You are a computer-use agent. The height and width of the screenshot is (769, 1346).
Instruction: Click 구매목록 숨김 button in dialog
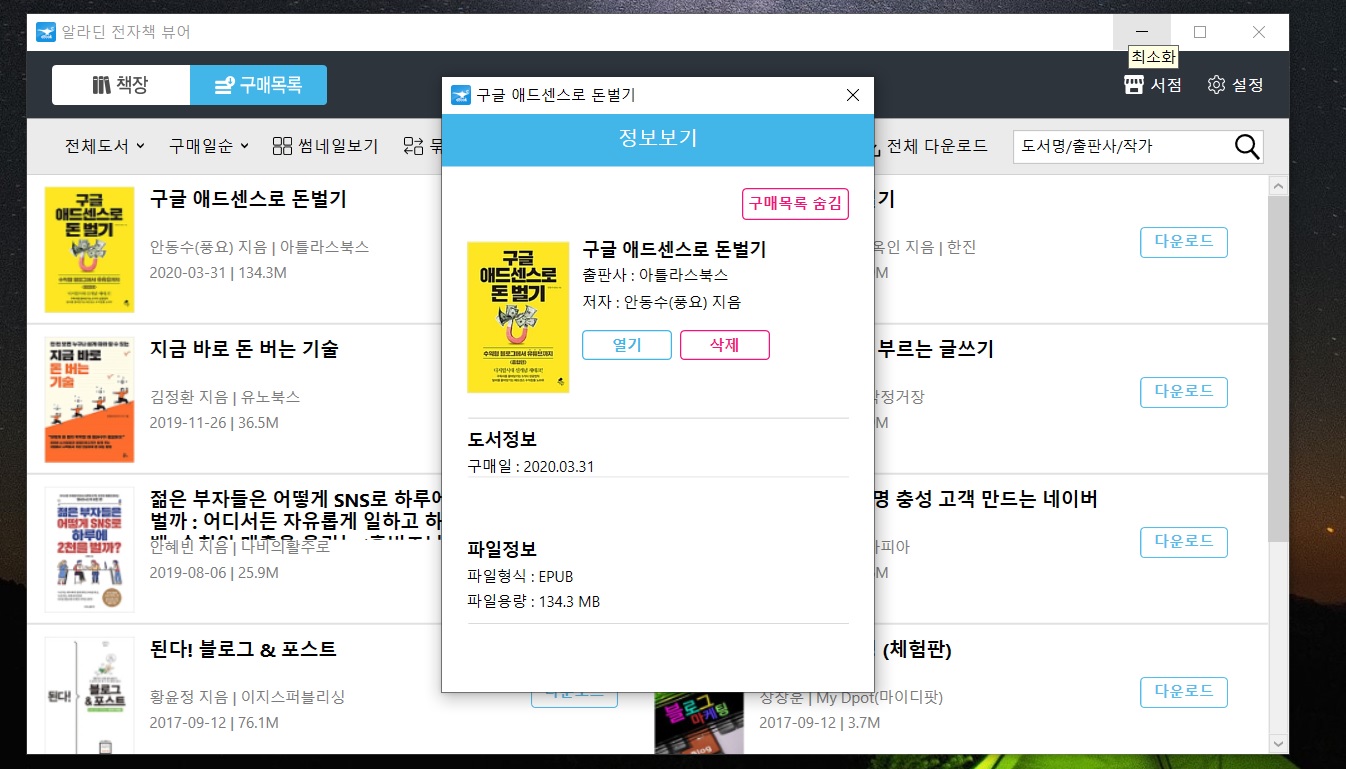point(795,203)
